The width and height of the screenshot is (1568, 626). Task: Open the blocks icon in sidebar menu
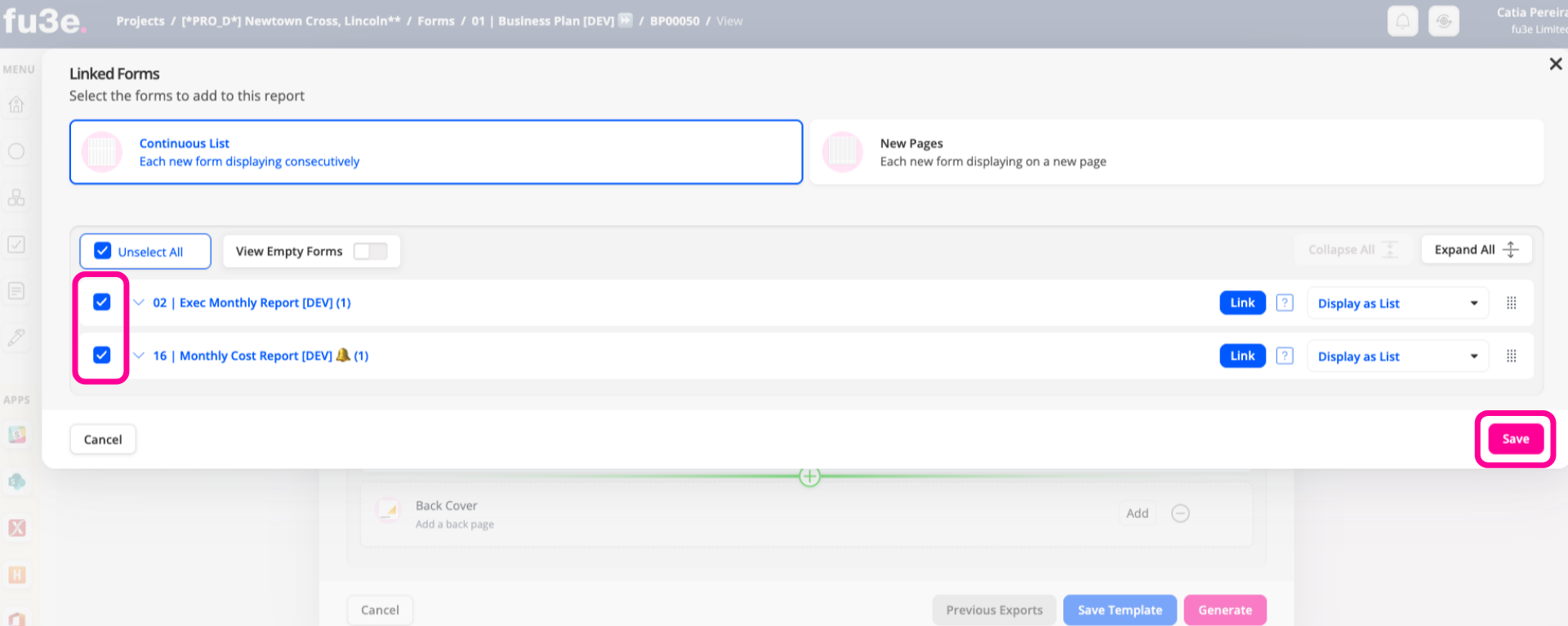(x=16, y=198)
